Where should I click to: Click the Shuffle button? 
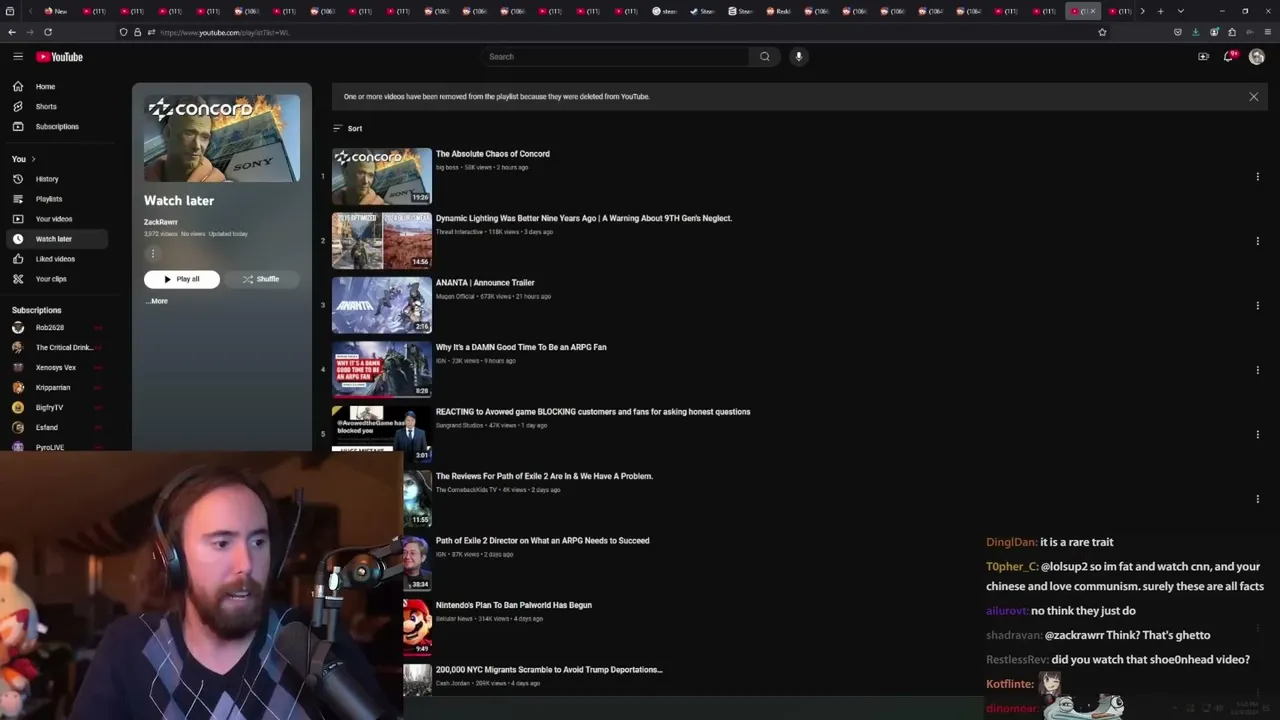261,279
